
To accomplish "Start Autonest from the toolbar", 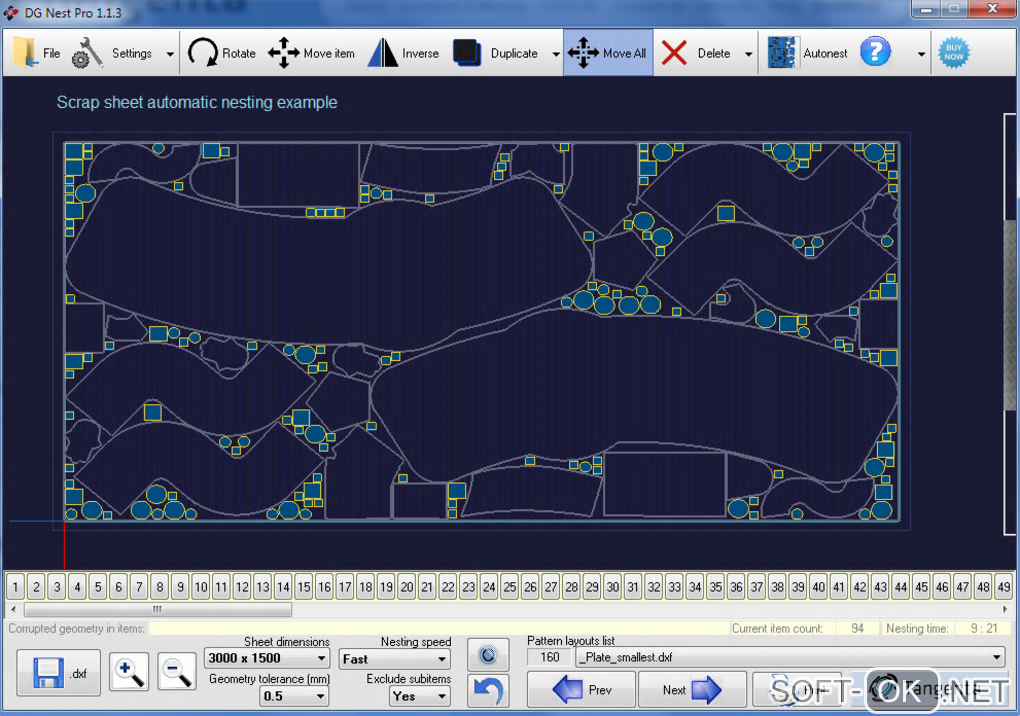I will [x=783, y=53].
